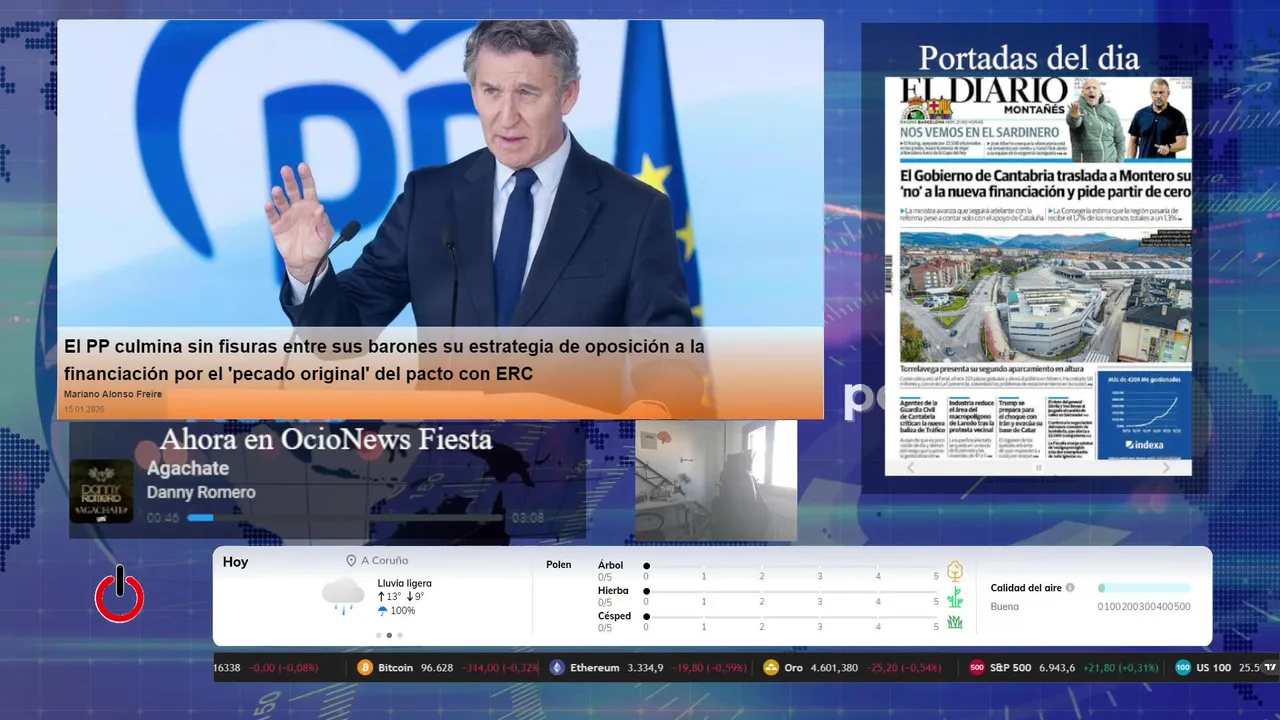Click the Bitcoin price 96.628
This screenshot has height=720, width=1280.
pos(437,668)
